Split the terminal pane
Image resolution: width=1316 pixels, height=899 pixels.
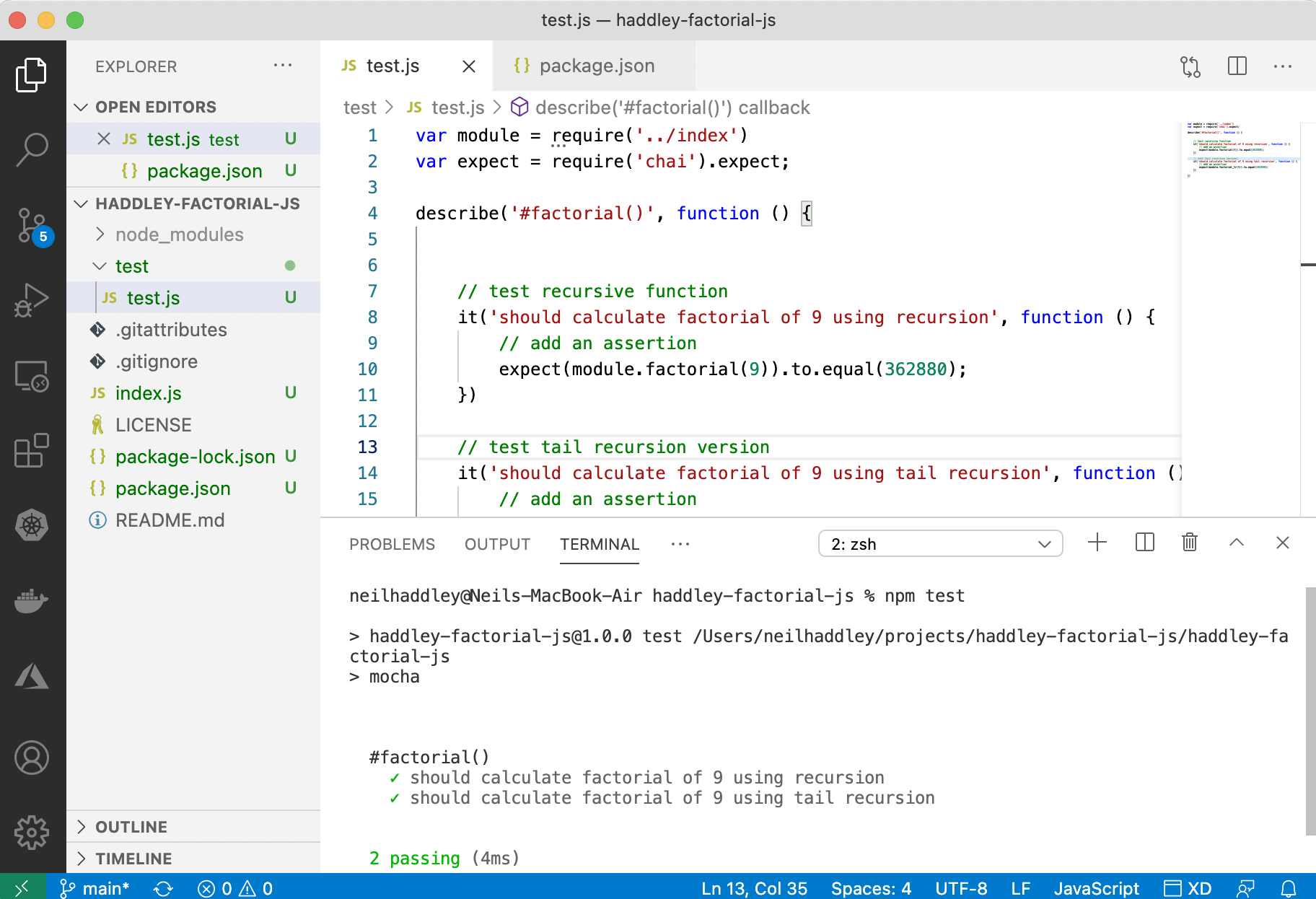(x=1144, y=543)
